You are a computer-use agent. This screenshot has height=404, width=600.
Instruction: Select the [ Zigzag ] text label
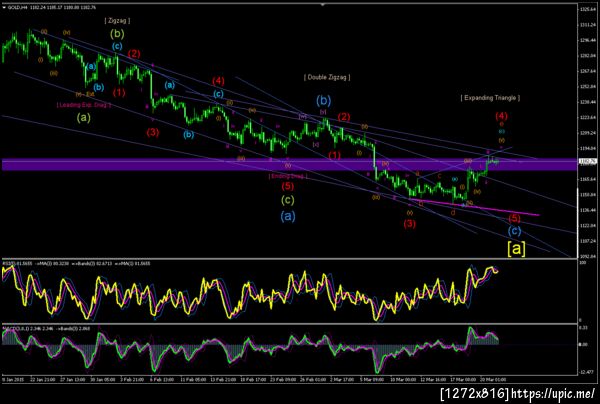pos(117,21)
